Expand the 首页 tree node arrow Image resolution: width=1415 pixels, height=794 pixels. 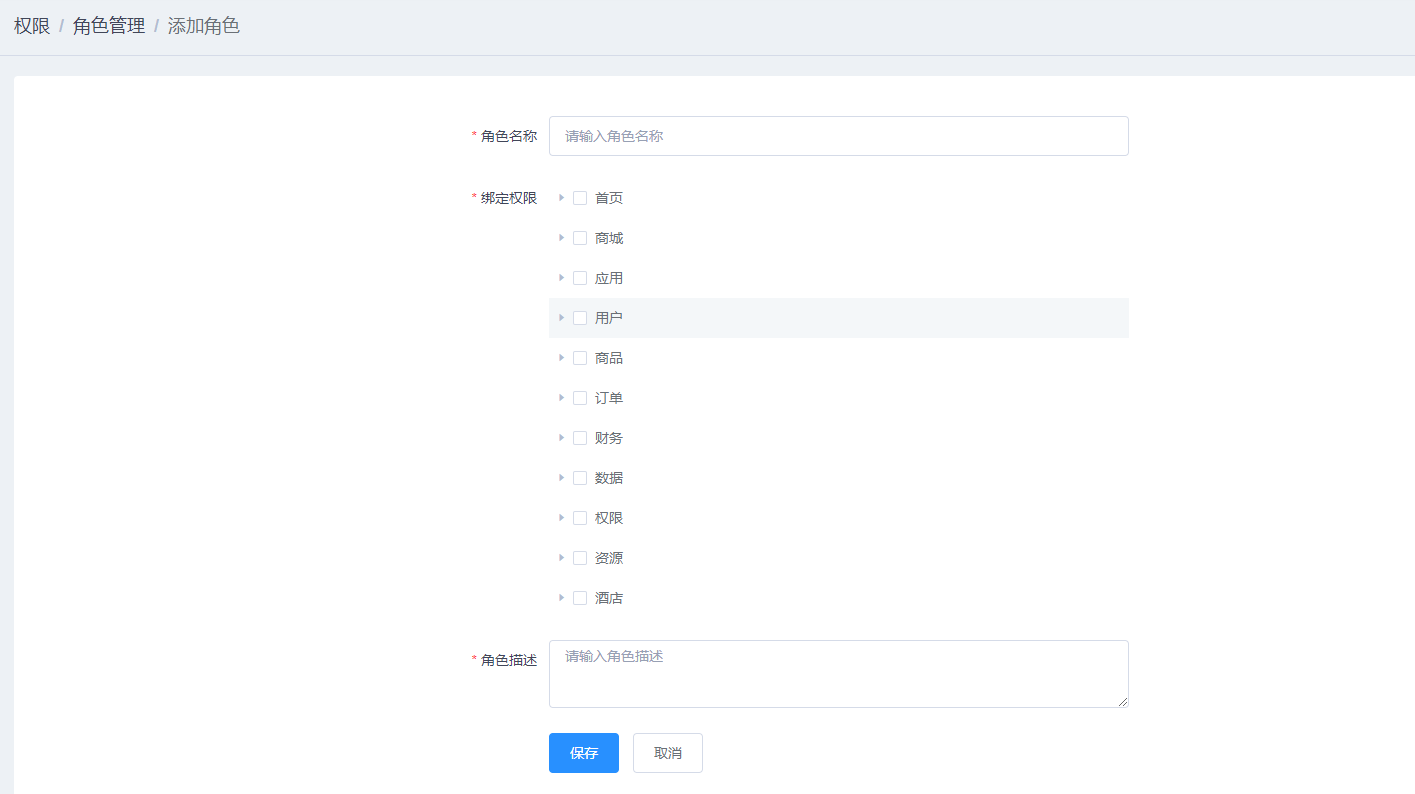tap(562, 198)
